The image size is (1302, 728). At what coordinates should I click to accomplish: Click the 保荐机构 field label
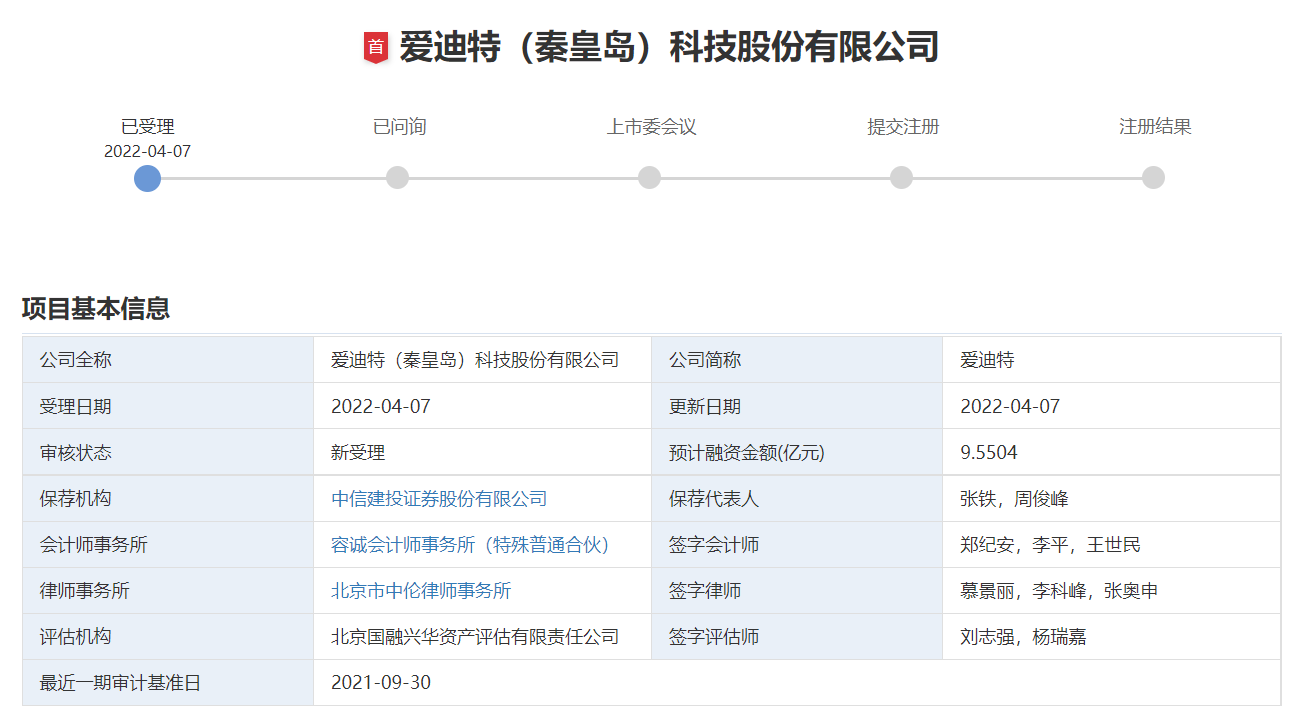76,499
